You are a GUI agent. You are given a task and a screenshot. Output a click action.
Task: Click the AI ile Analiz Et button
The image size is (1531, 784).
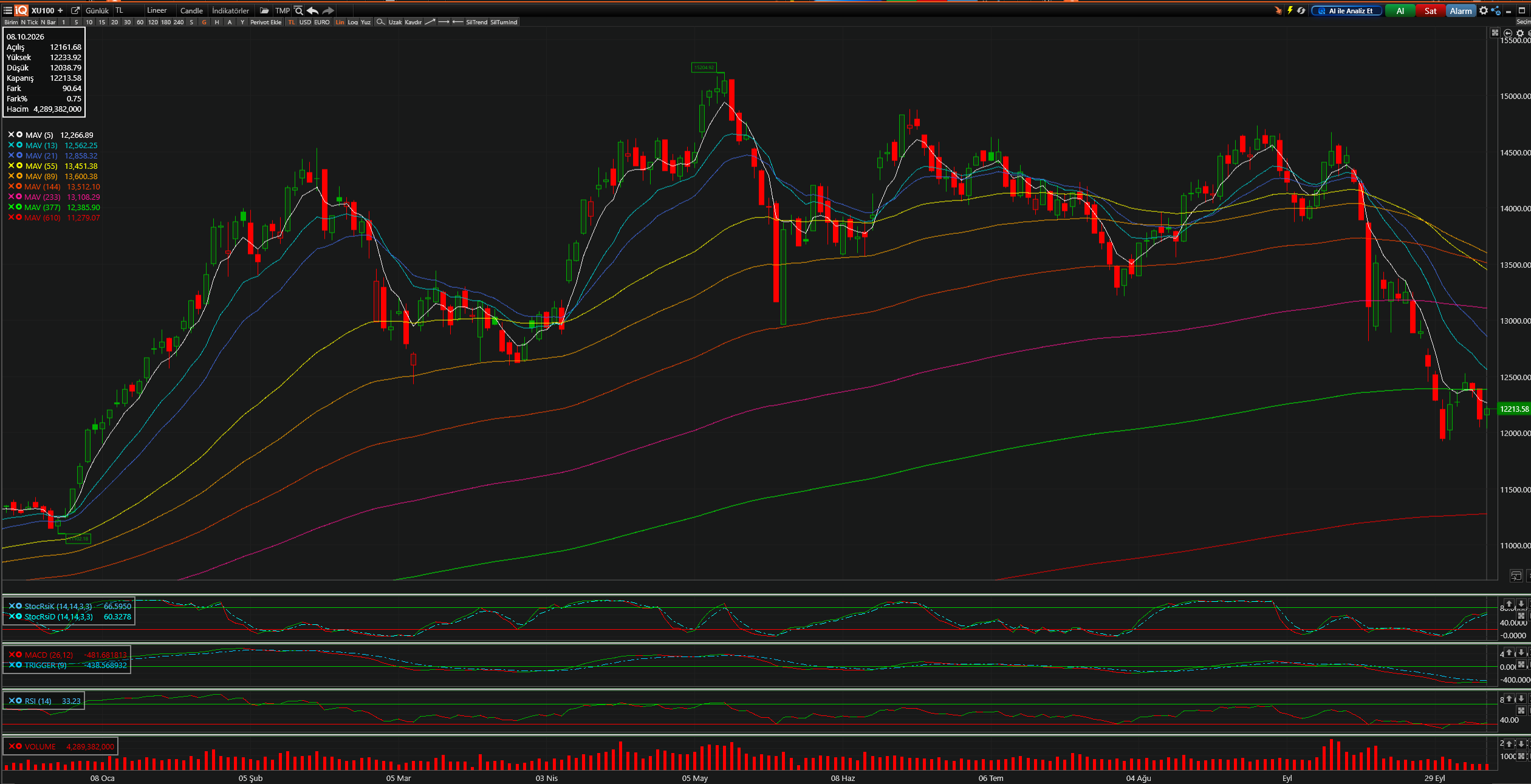point(1347,10)
